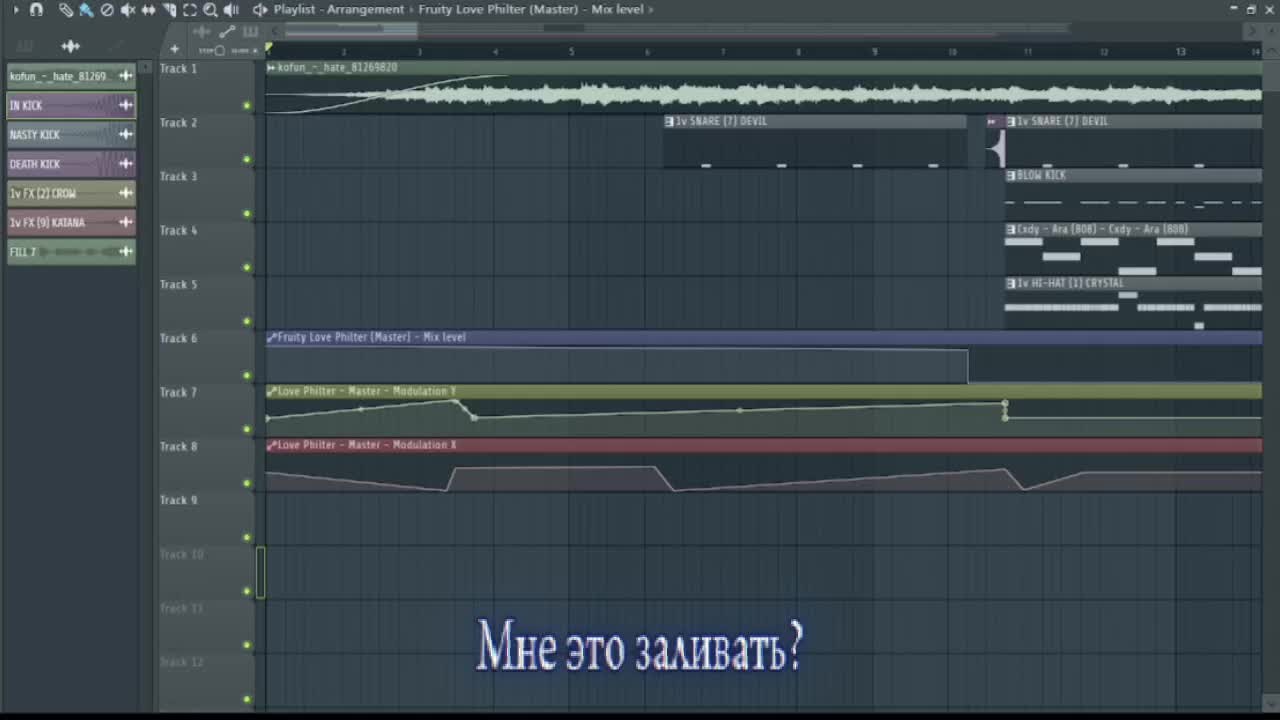Select the 1v FX (9) KATANA picker item

[71, 222]
